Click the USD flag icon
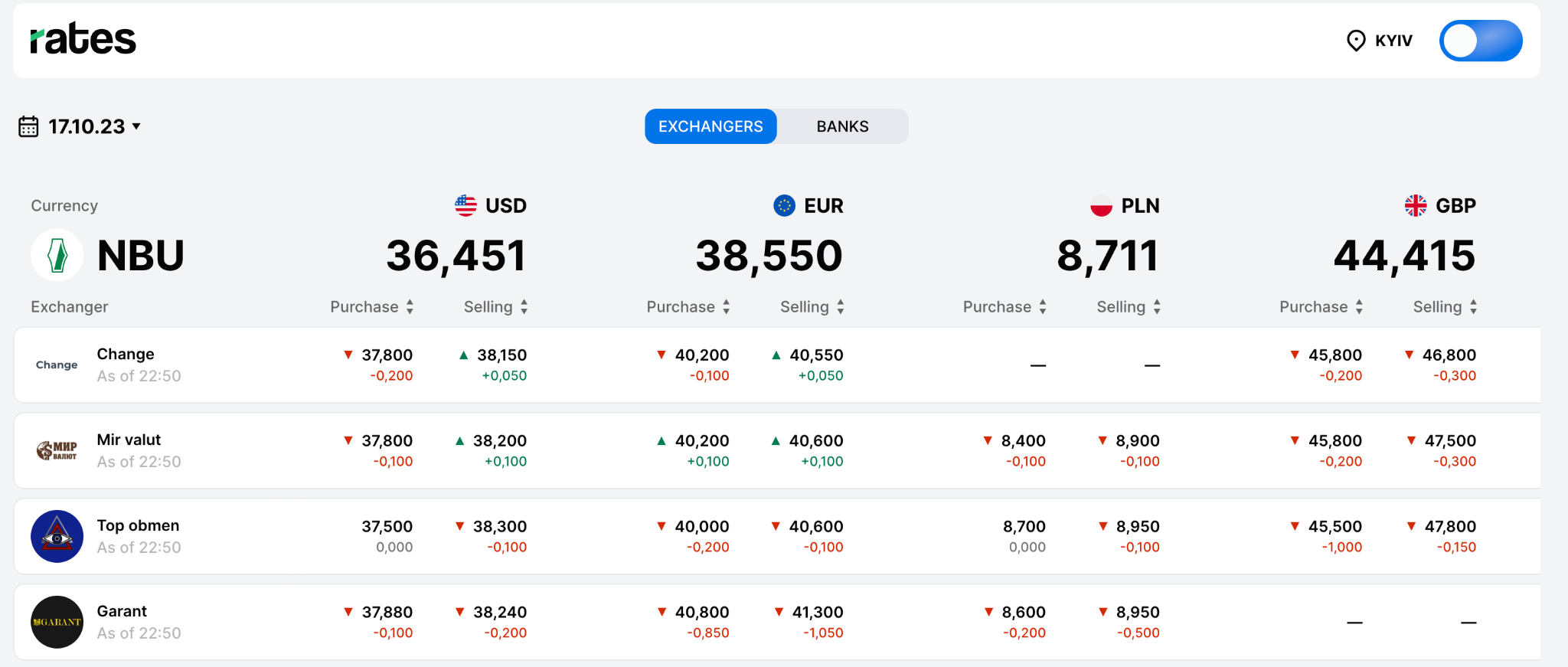The height and width of the screenshot is (667, 1568). [465, 205]
